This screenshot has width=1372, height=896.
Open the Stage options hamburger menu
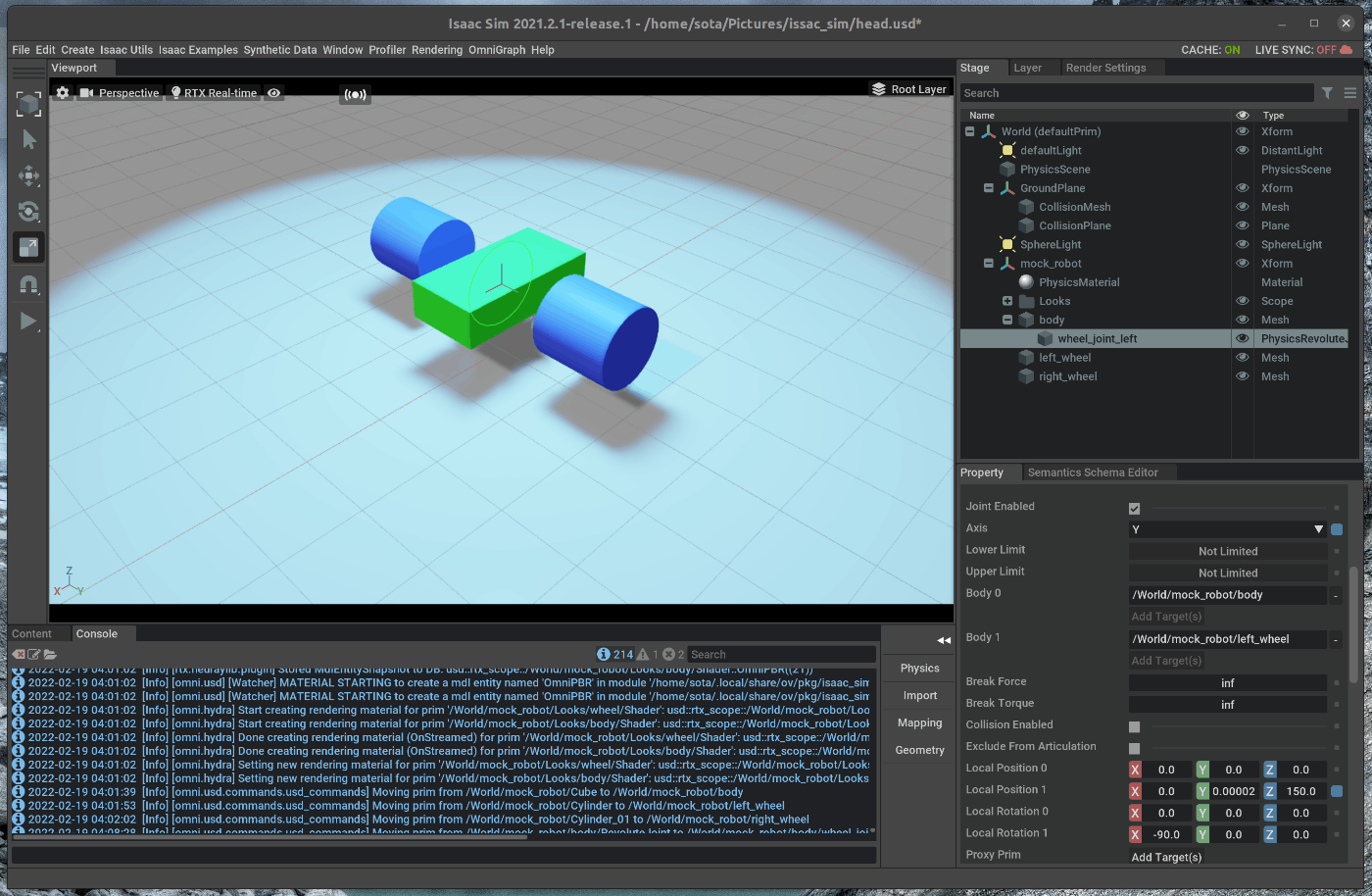pos(1350,93)
